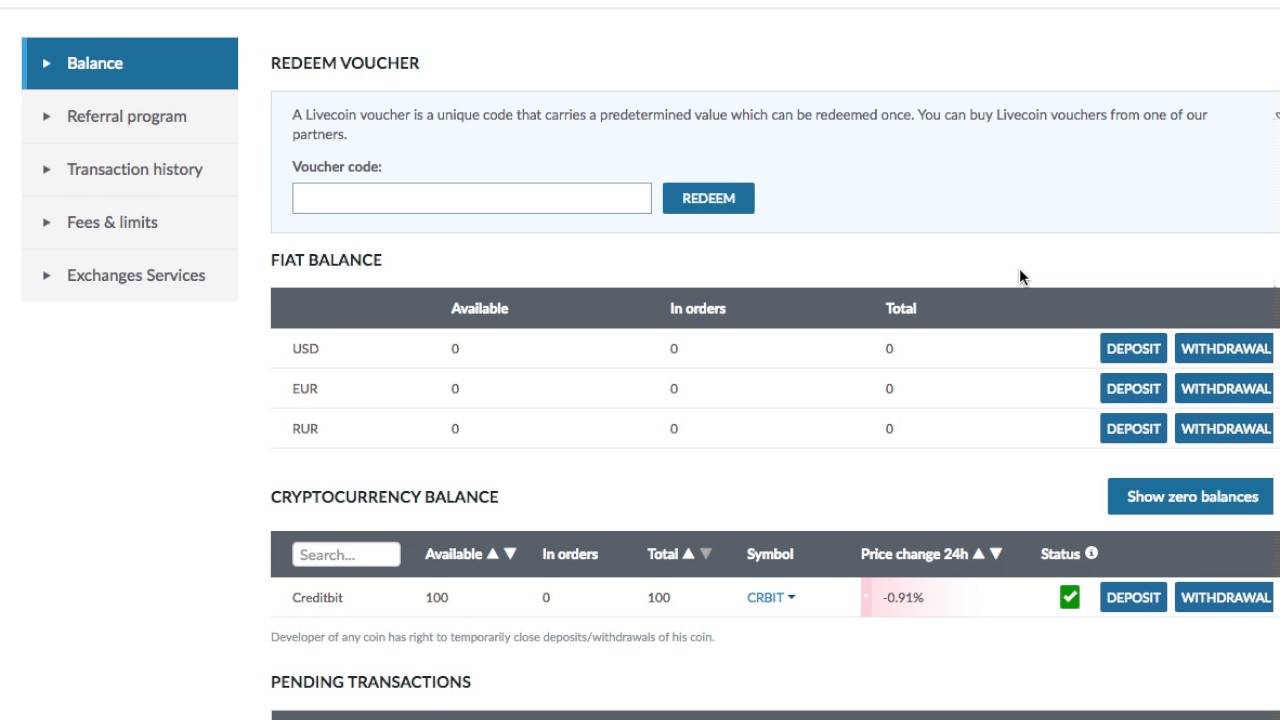Click the cryptocurrency Search box
This screenshot has height=720, width=1280.
click(346, 555)
